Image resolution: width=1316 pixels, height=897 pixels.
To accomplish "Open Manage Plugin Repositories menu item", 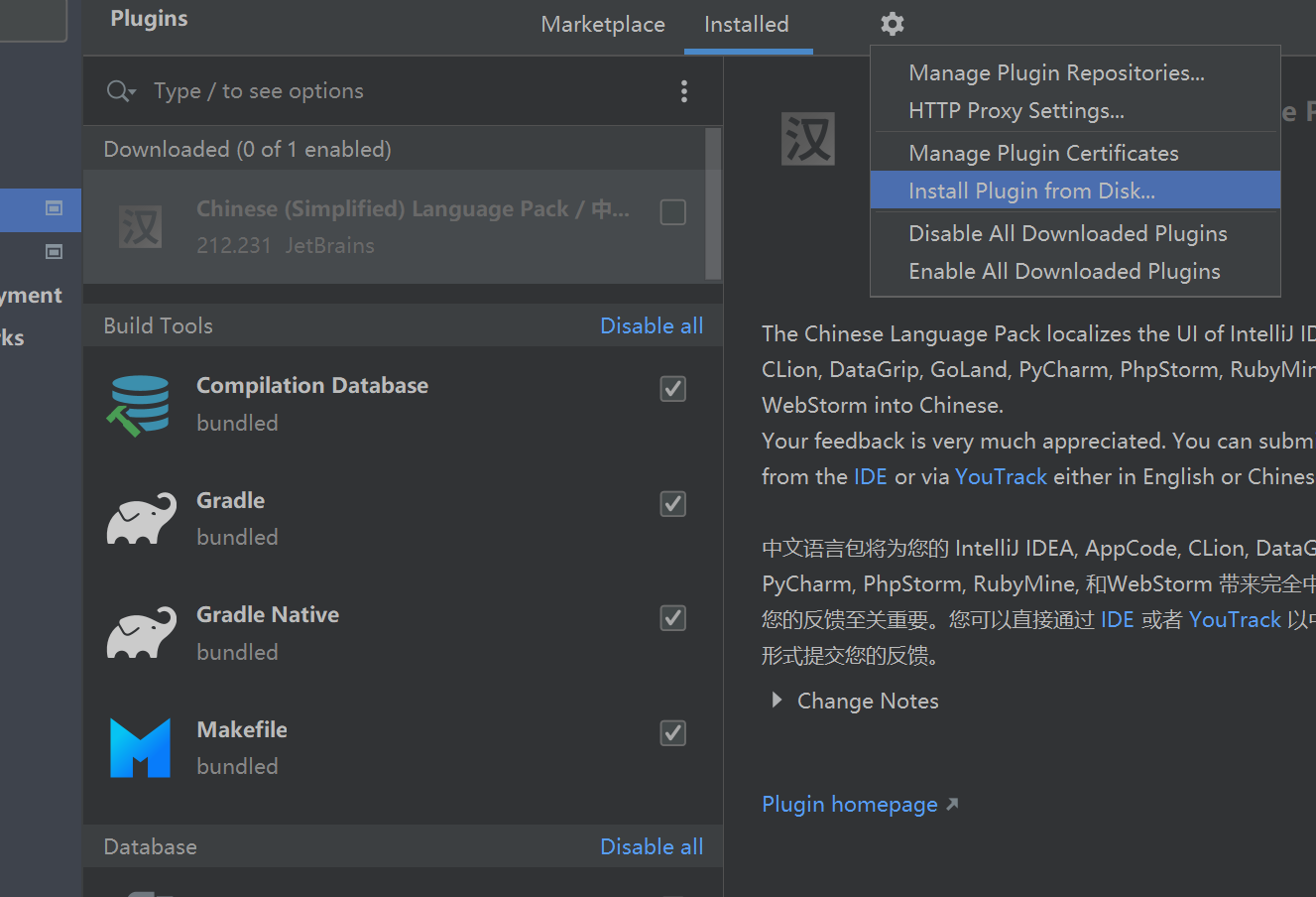I will coord(1056,72).
